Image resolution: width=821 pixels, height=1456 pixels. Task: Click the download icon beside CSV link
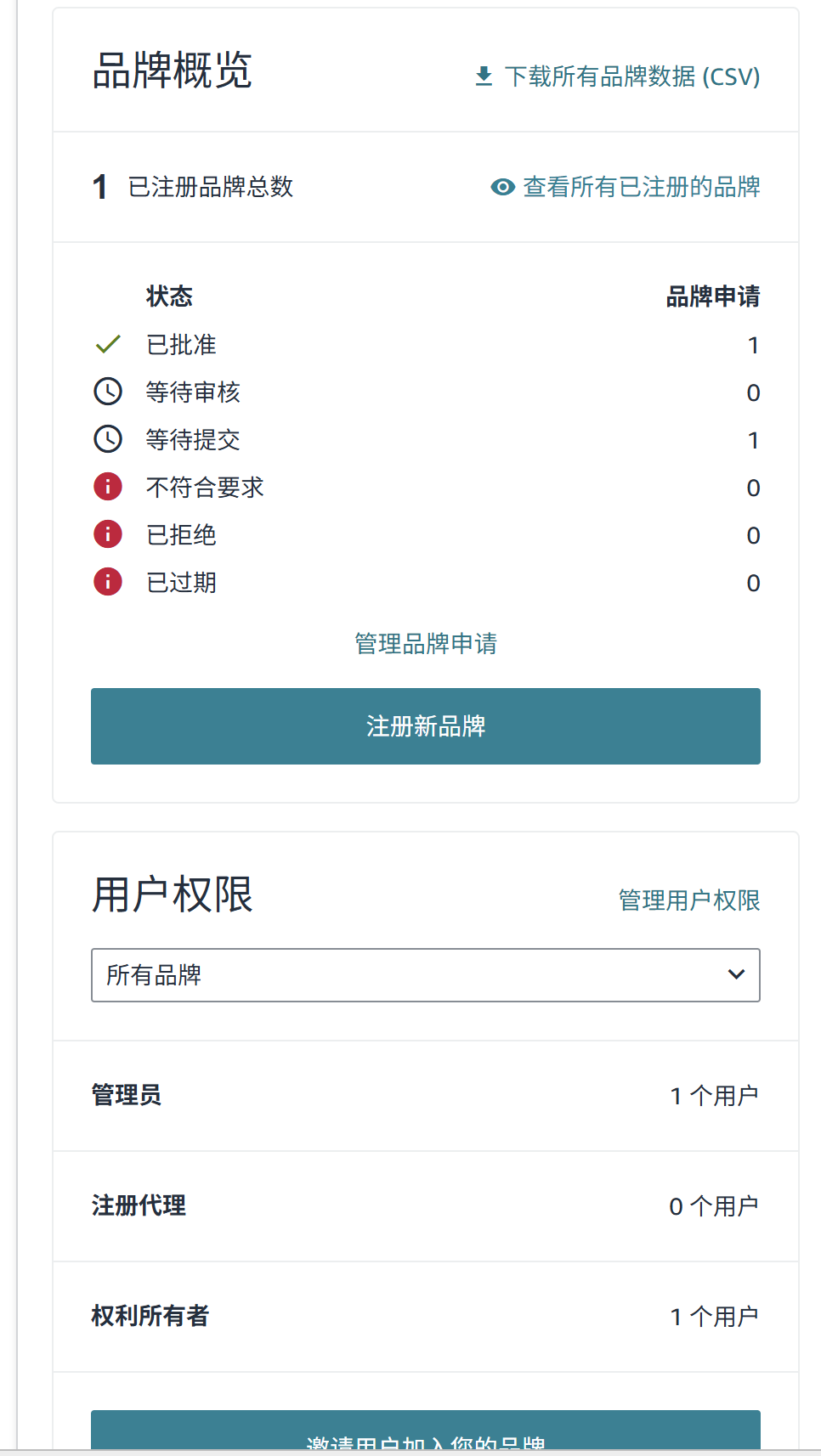tap(484, 76)
